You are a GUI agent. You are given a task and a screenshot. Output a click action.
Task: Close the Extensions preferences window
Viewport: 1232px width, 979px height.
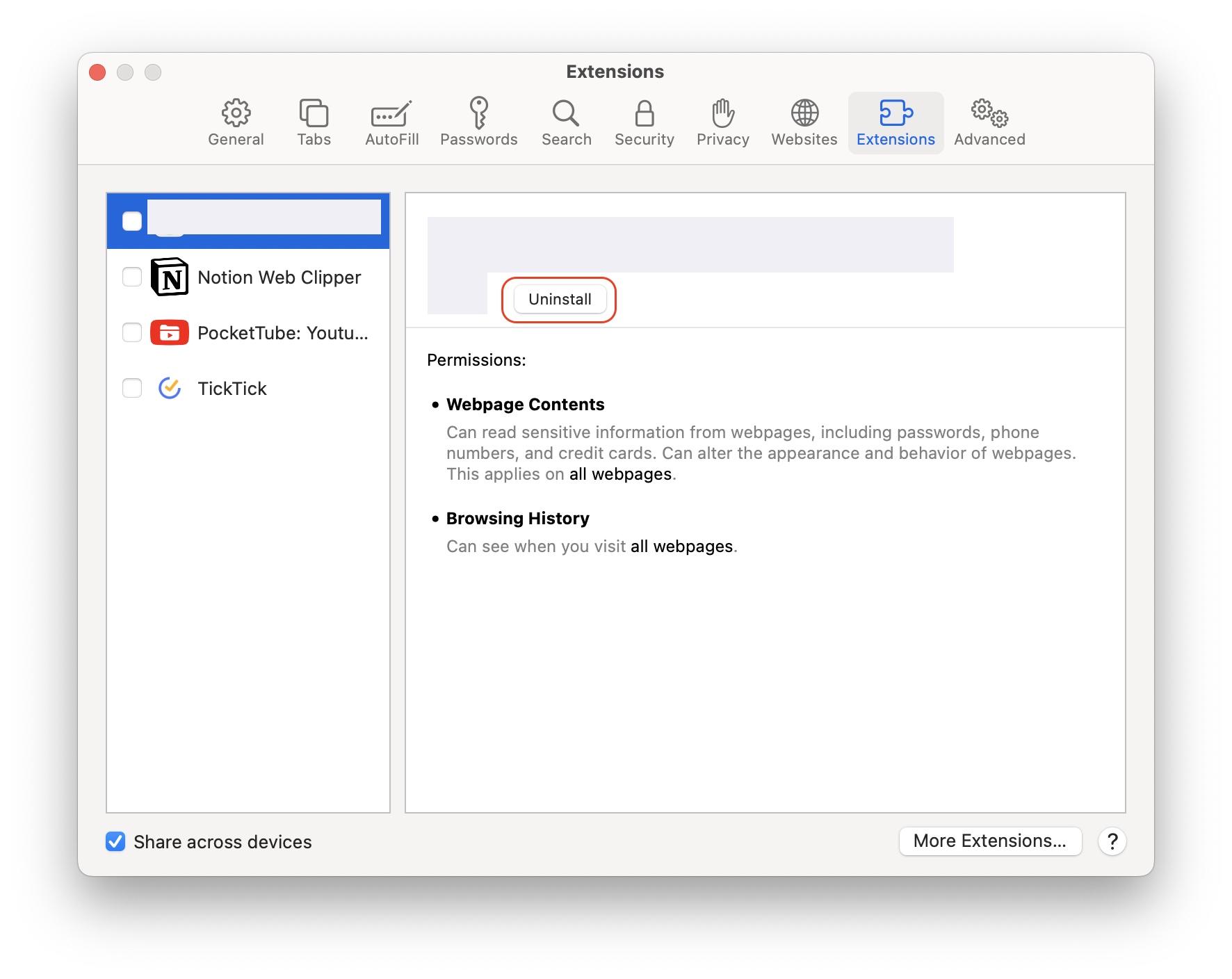coord(97,72)
